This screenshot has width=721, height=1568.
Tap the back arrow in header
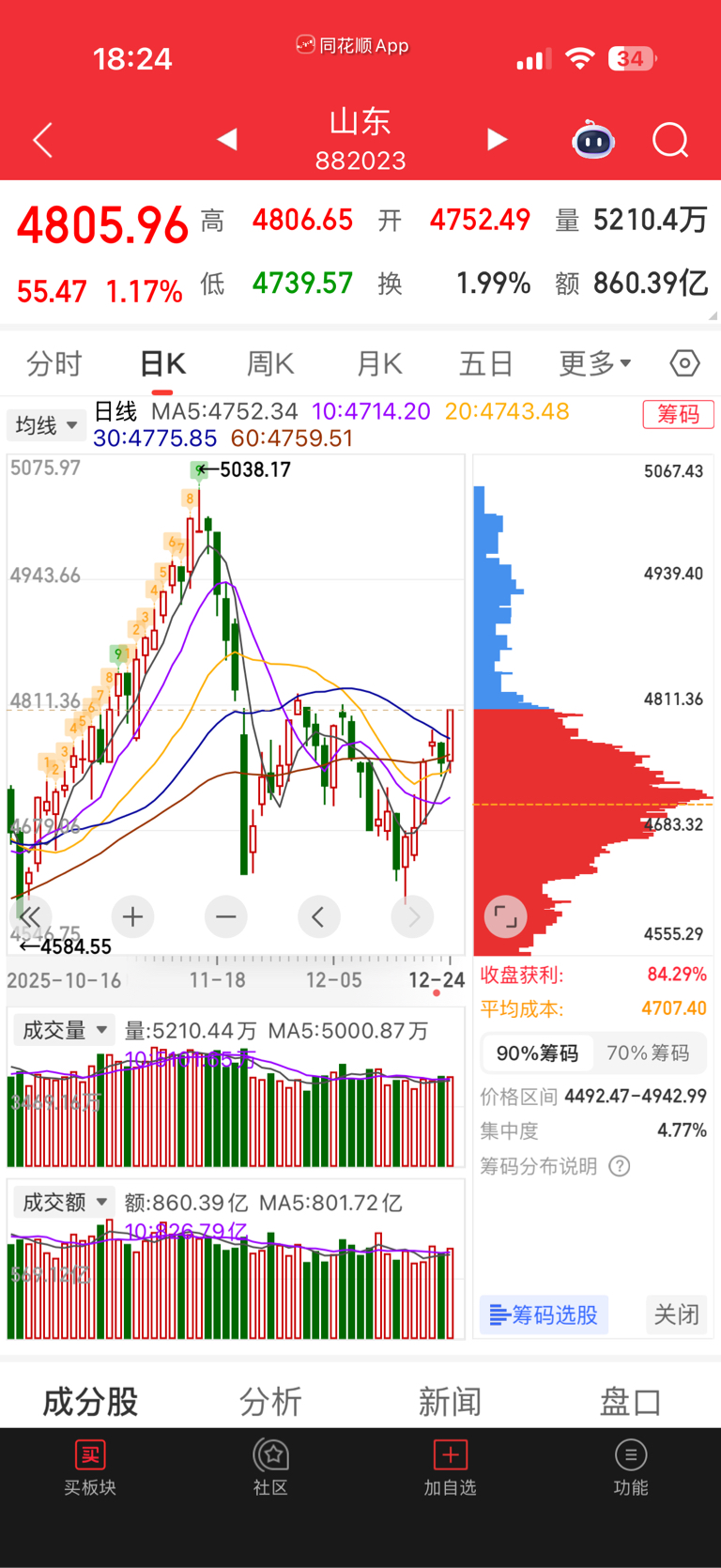[x=42, y=141]
